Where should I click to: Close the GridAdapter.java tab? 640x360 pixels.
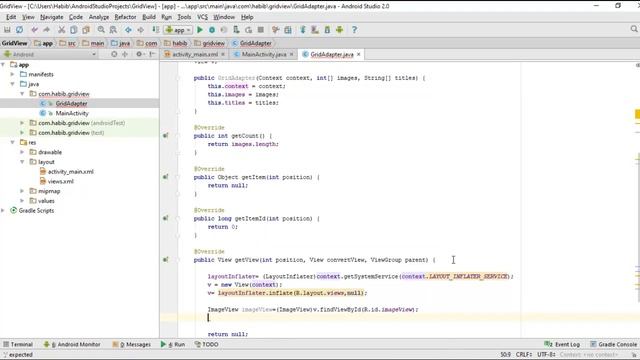pyautogui.click(x=359, y=54)
